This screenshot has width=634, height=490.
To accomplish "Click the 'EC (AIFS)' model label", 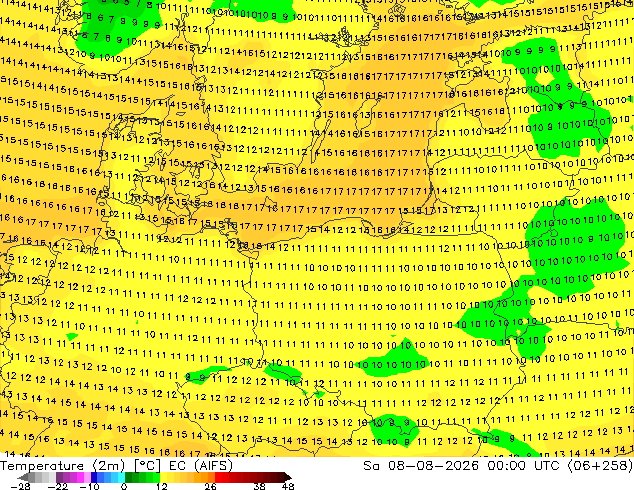I will tap(201, 465).
